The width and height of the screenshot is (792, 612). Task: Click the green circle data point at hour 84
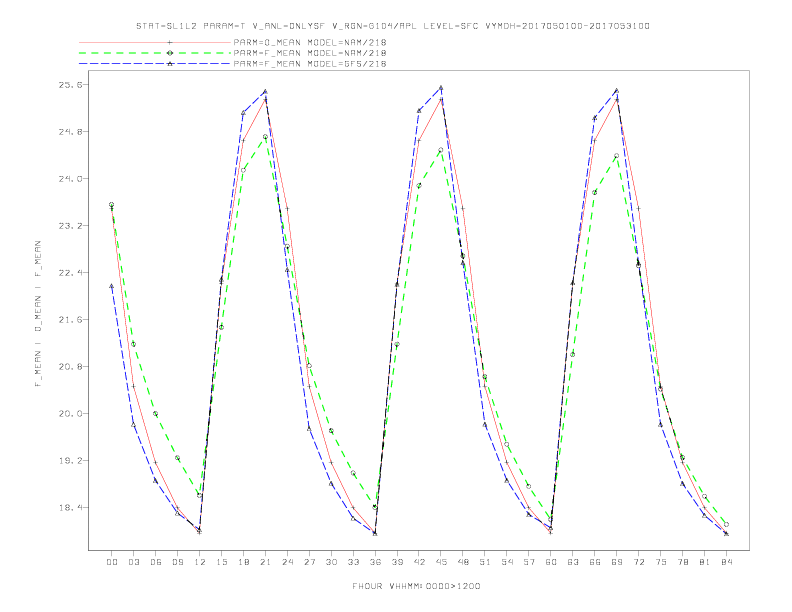coord(726,525)
